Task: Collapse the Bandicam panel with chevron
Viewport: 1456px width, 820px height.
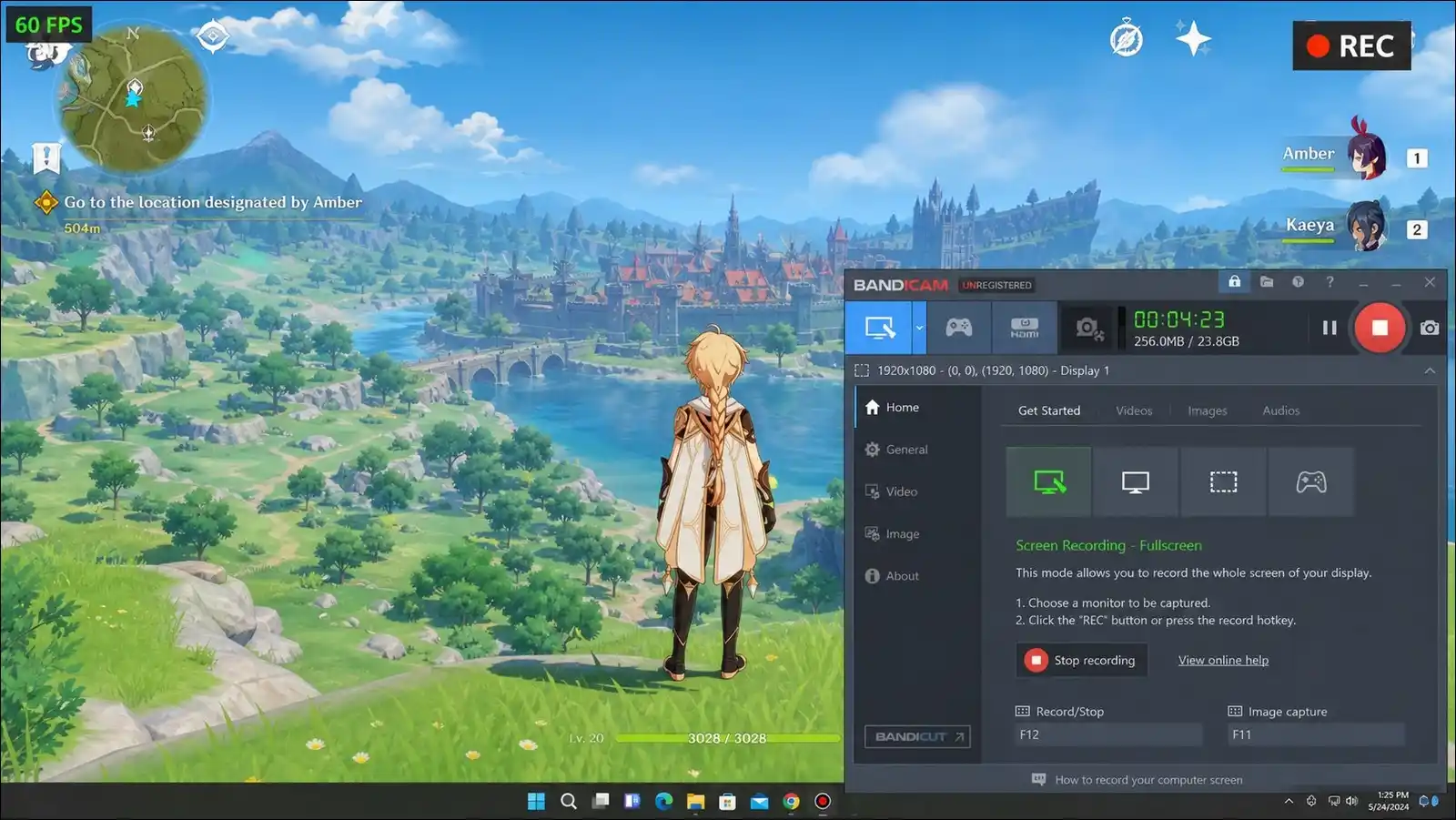Action: pos(1430,370)
